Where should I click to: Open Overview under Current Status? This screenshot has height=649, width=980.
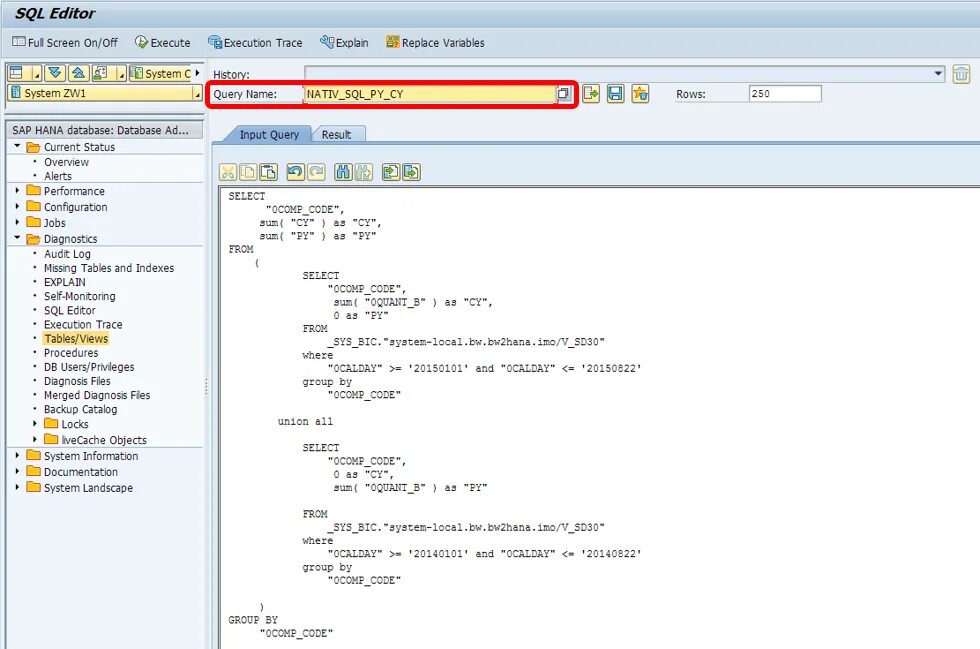pos(66,162)
